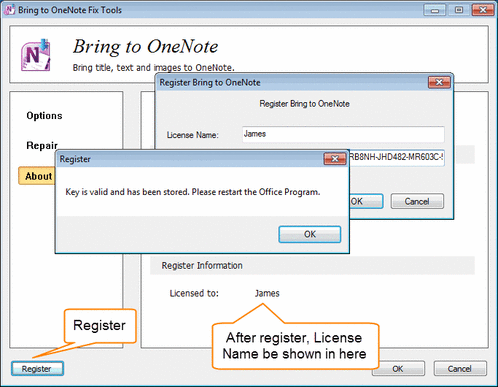Click OK in the Fix Tools window's bottom row
This screenshot has height=387, width=498.
click(398, 369)
